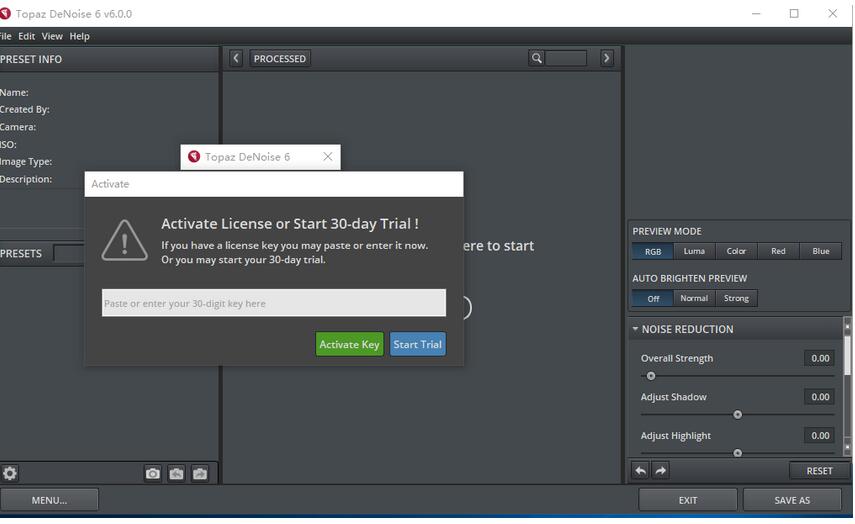Click the right arrow in preview toolbar
This screenshot has width=855, height=524.
[x=606, y=58]
